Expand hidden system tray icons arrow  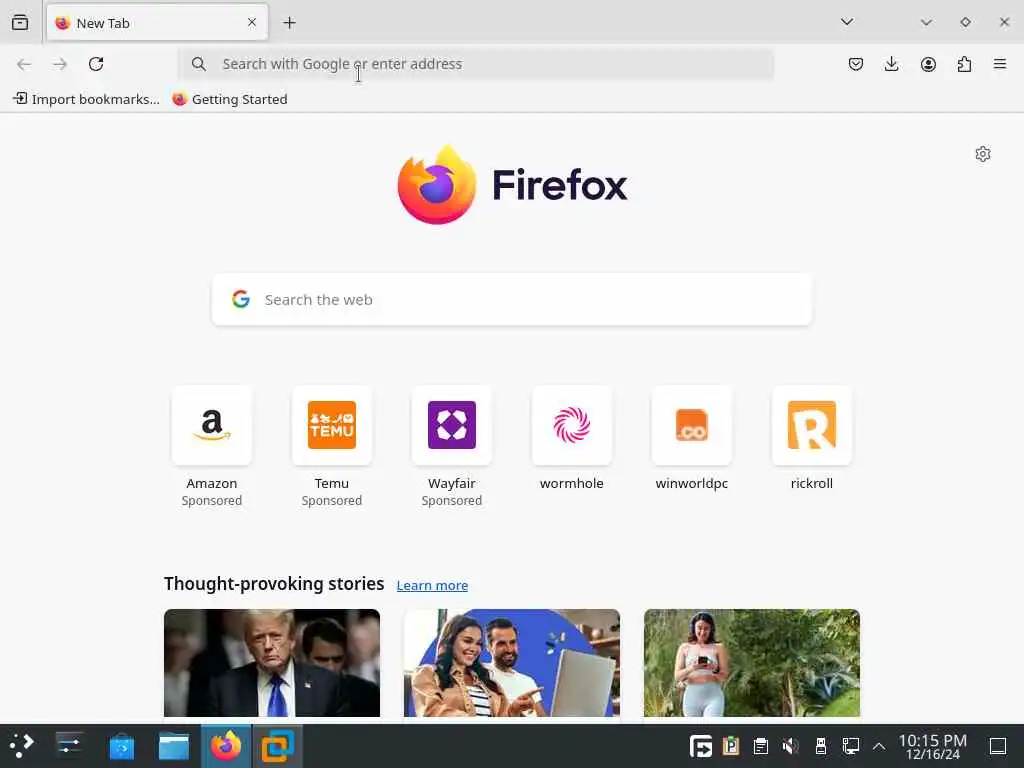(879, 746)
